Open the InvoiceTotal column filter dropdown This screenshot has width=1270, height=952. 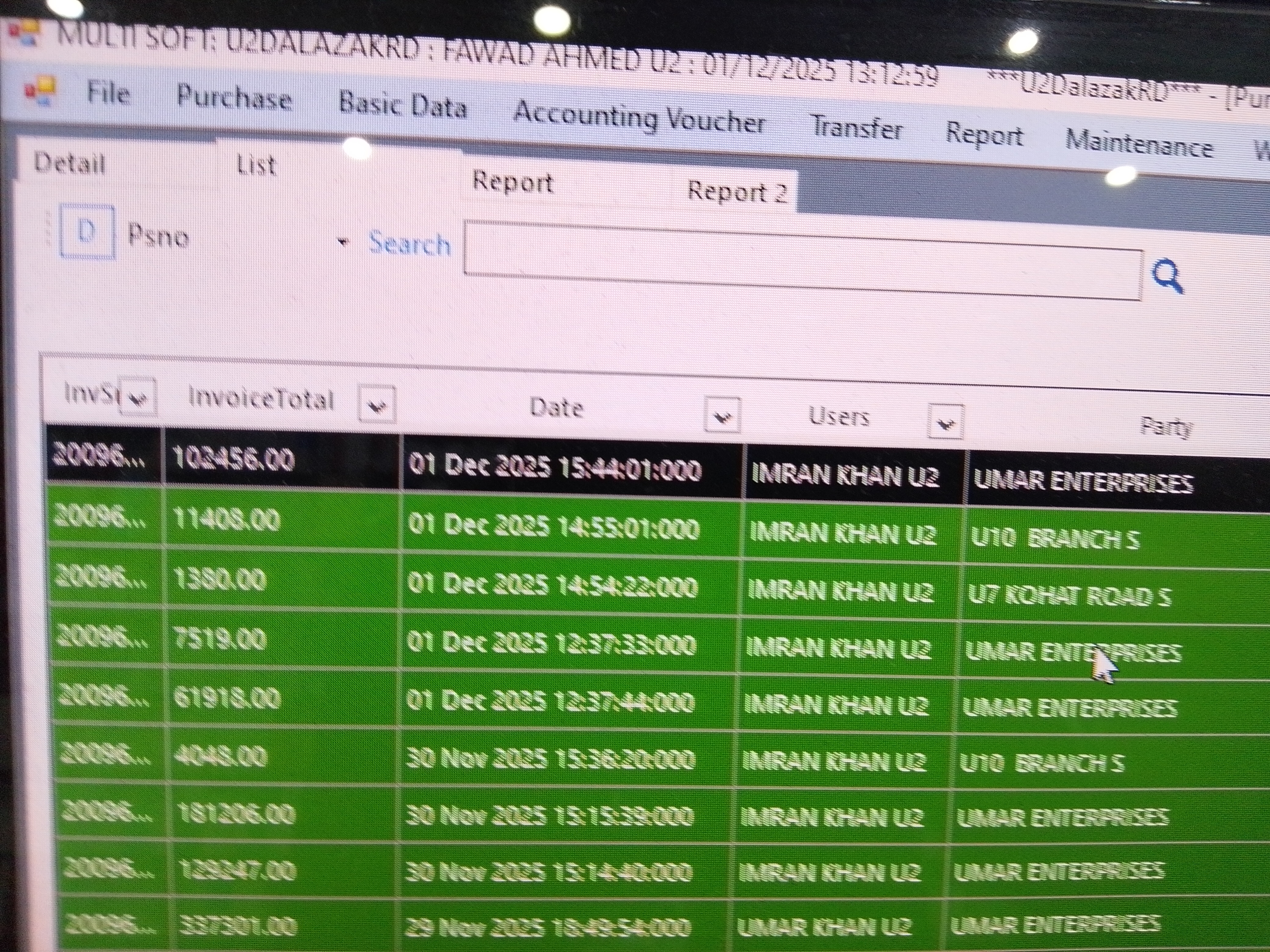point(377,405)
